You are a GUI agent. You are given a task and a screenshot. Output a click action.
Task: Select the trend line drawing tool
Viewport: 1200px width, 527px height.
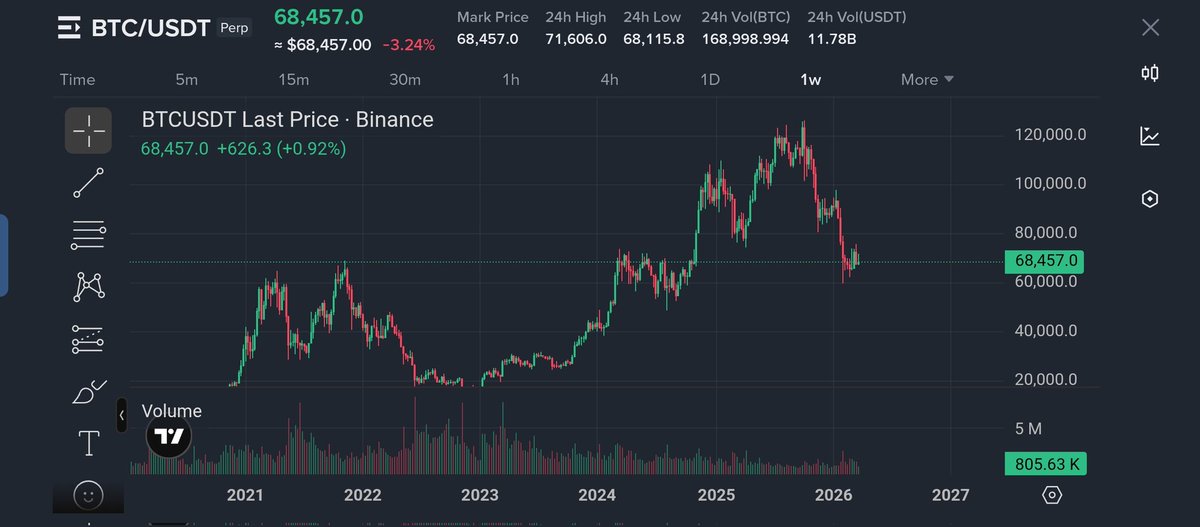point(88,183)
